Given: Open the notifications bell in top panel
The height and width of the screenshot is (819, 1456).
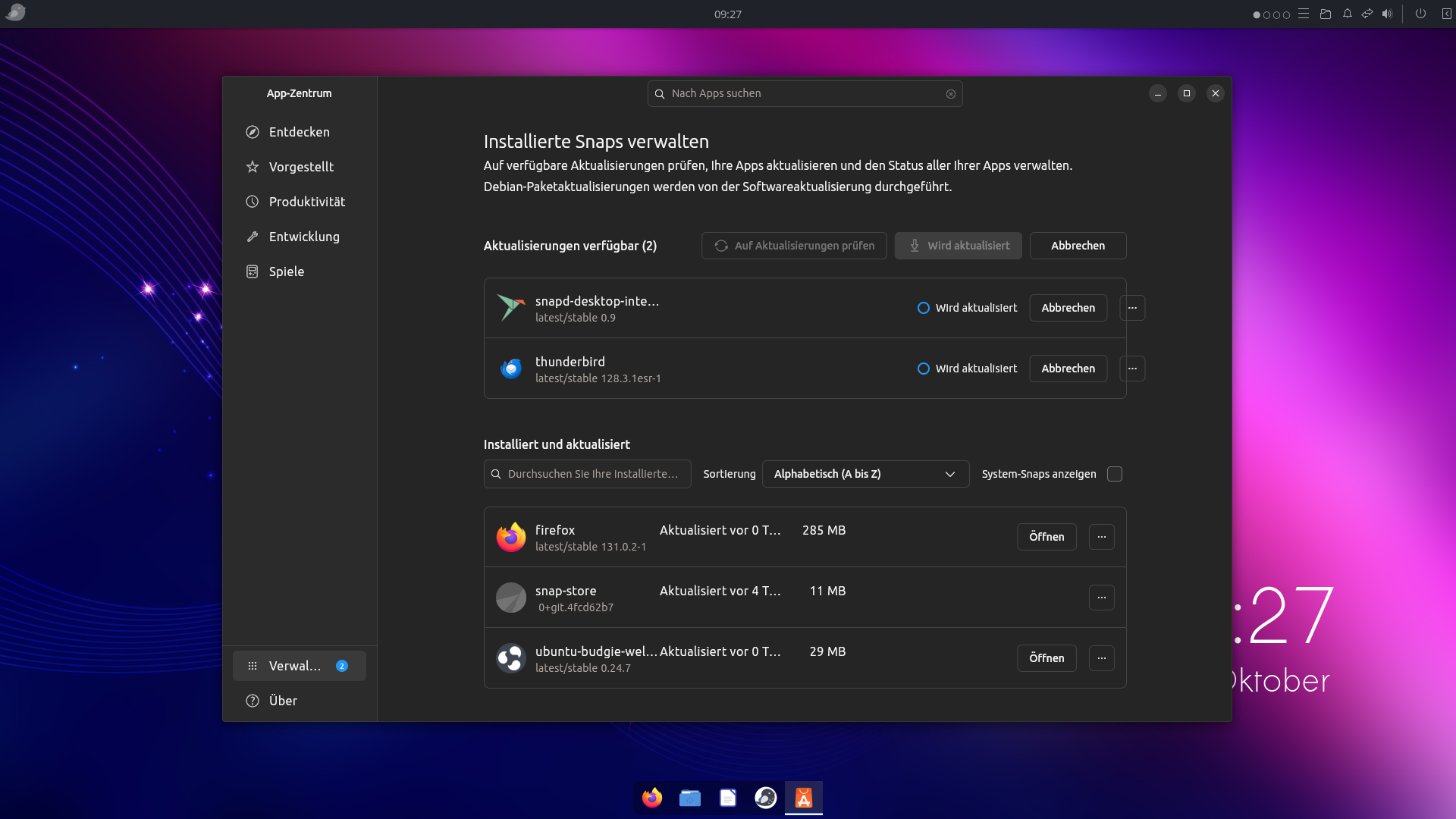Looking at the screenshot, I should (x=1347, y=14).
